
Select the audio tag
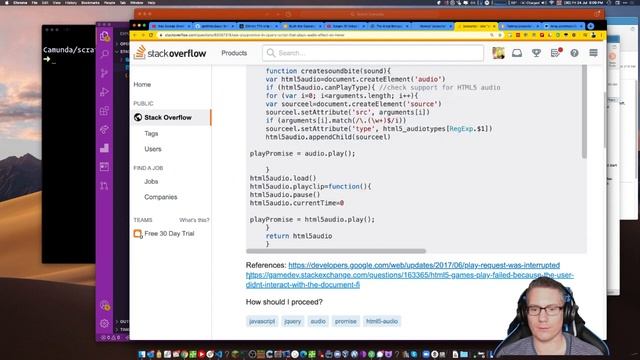318,321
